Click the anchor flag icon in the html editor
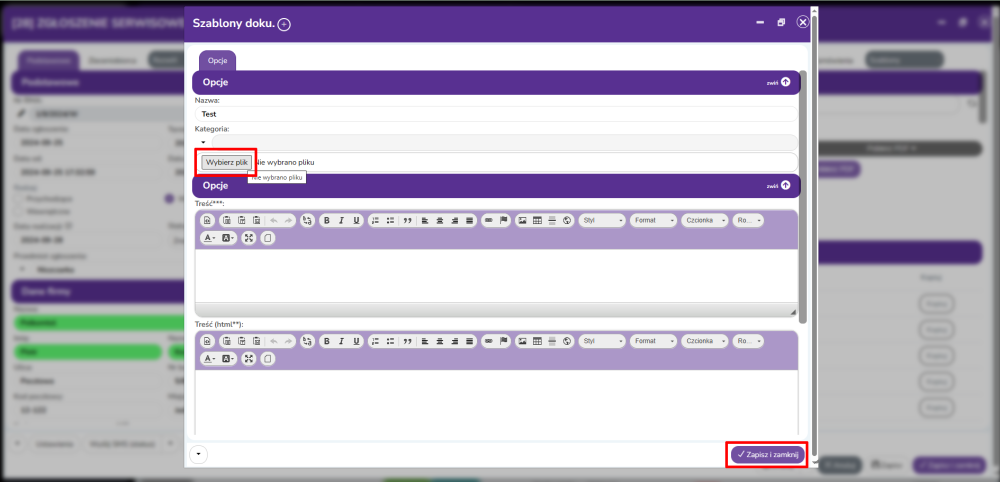1000x482 pixels. pos(504,340)
